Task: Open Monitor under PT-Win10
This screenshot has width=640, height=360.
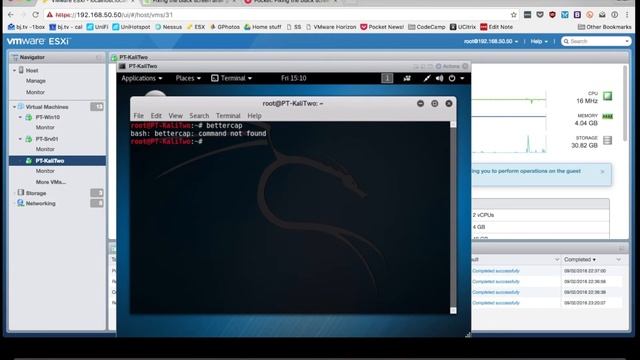Action: pyautogui.click(x=45, y=127)
